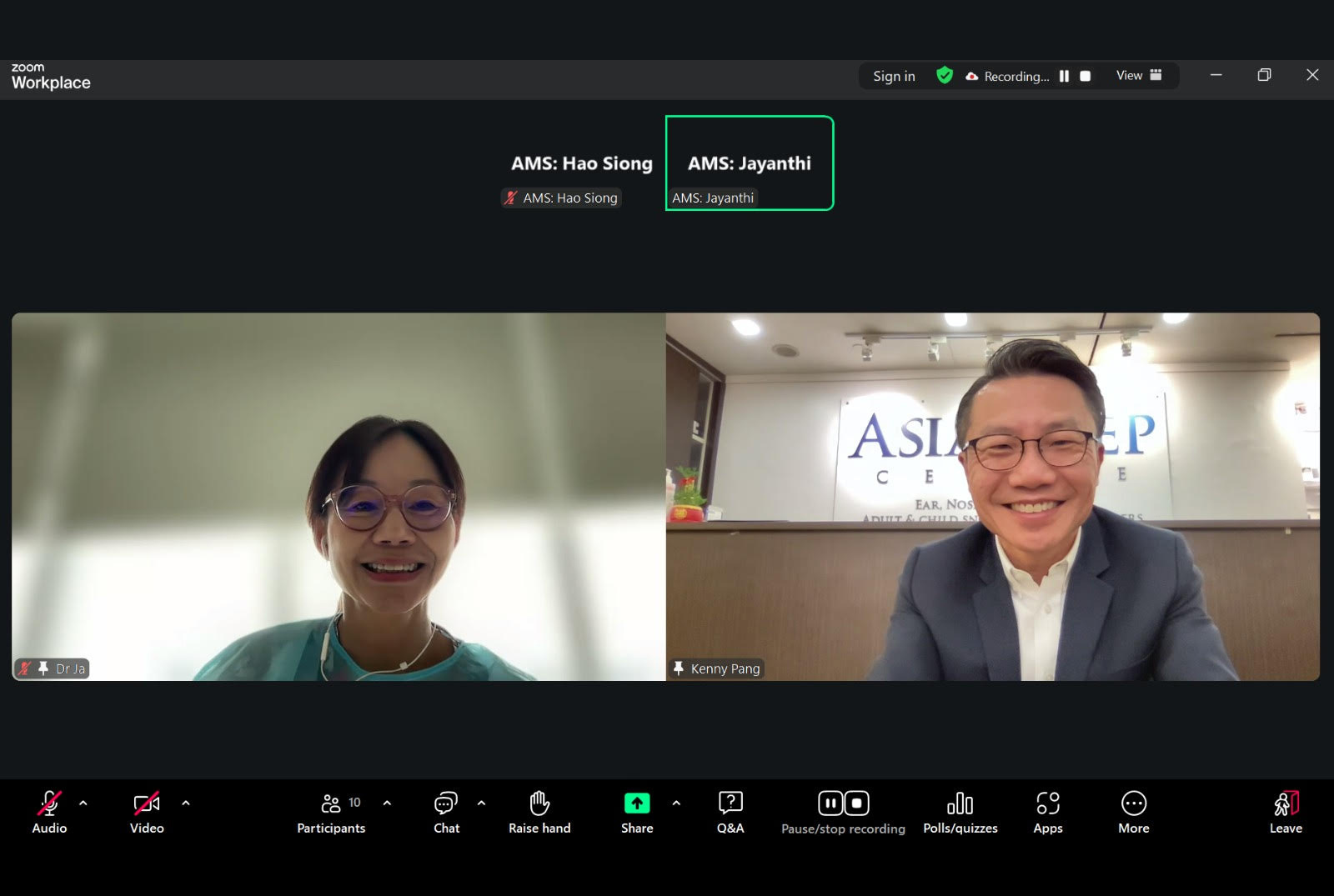Open the View layout menu
1334x896 pixels.
pyautogui.click(x=1139, y=76)
